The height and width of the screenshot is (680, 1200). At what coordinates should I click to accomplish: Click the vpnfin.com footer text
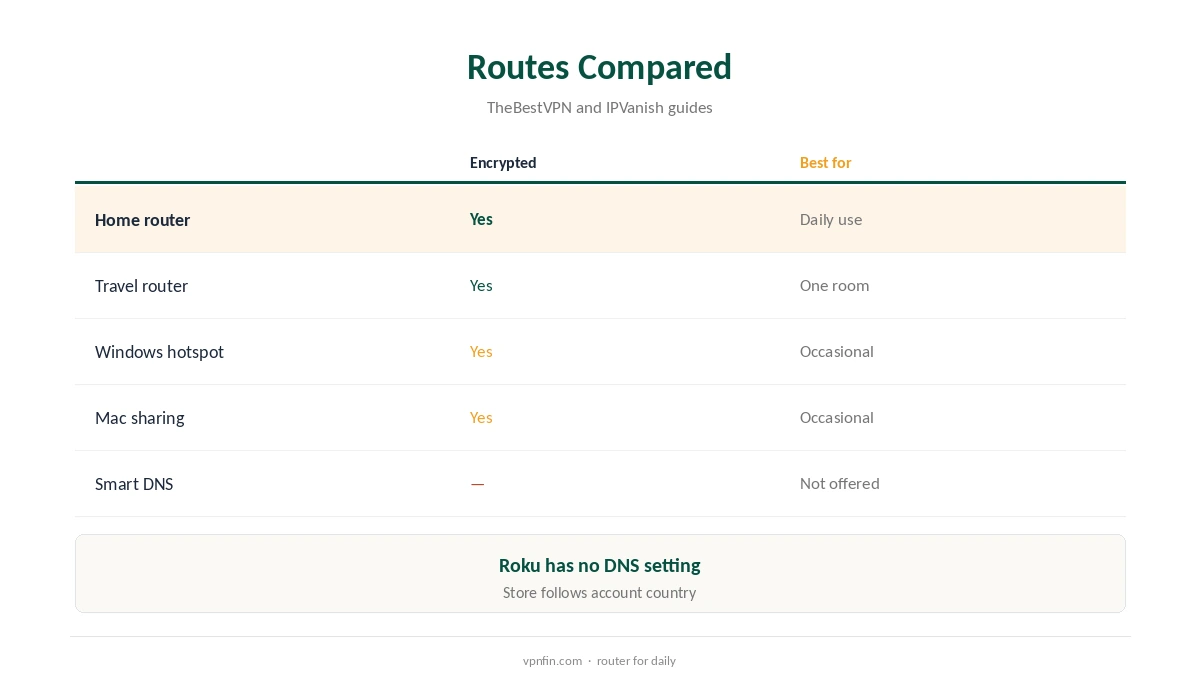(552, 661)
